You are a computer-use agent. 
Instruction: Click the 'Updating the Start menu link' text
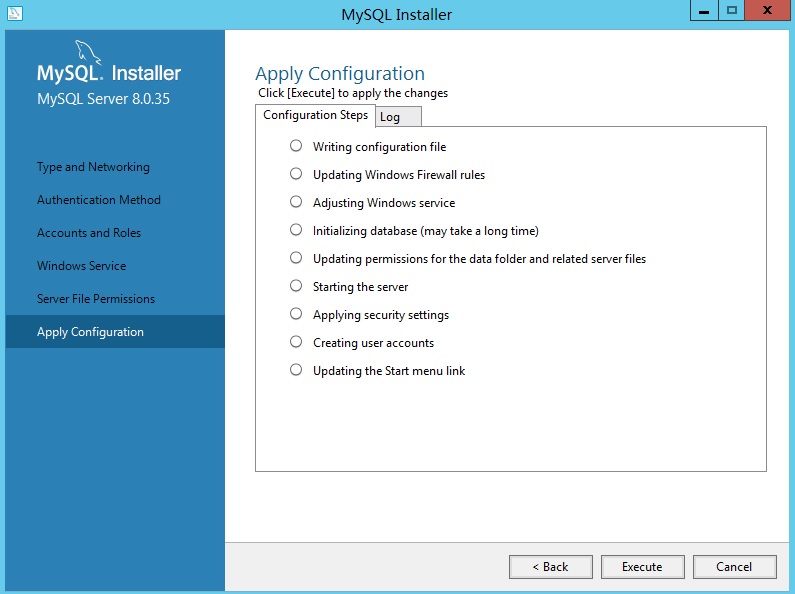[389, 371]
